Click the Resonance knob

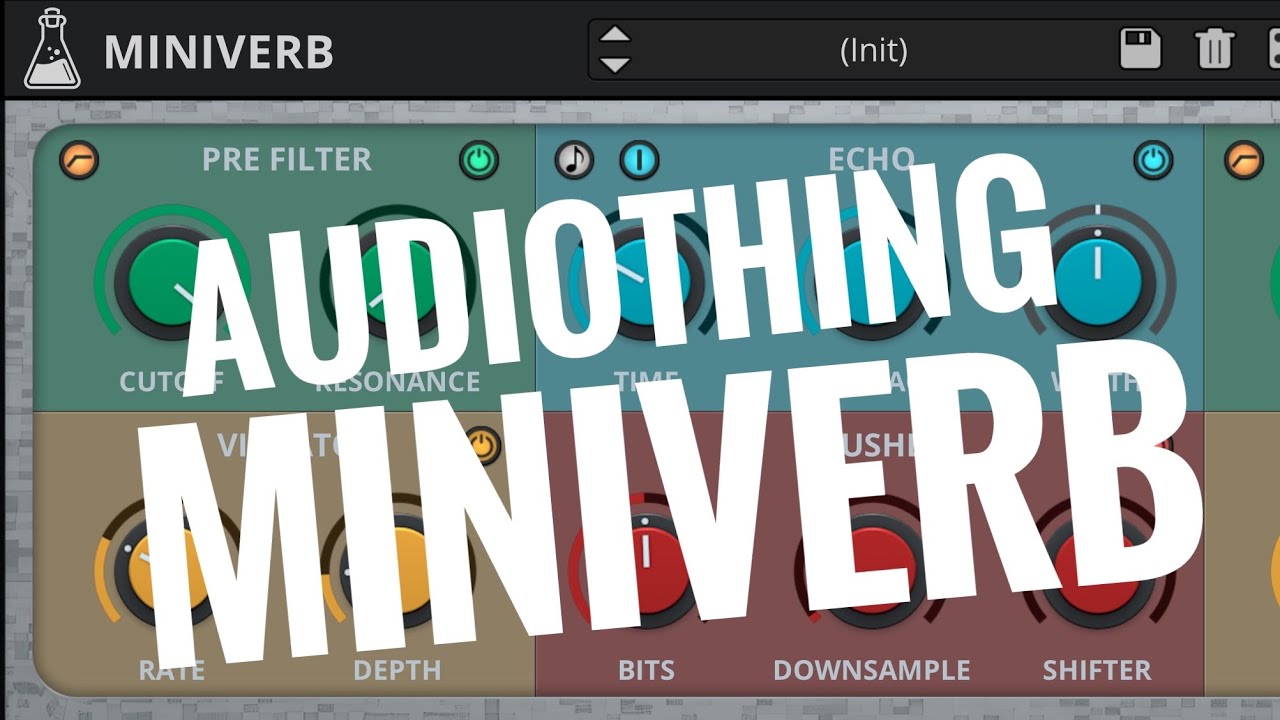pos(397,280)
